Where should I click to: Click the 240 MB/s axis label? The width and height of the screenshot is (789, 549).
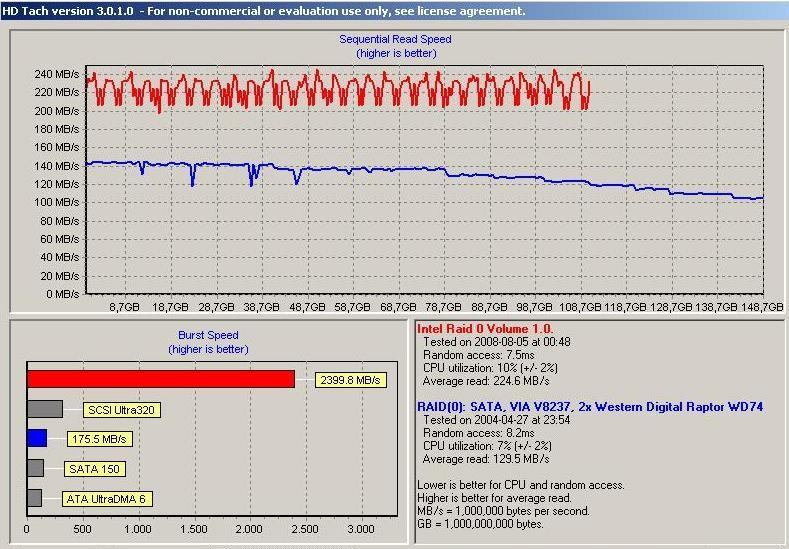click(56, 74)
